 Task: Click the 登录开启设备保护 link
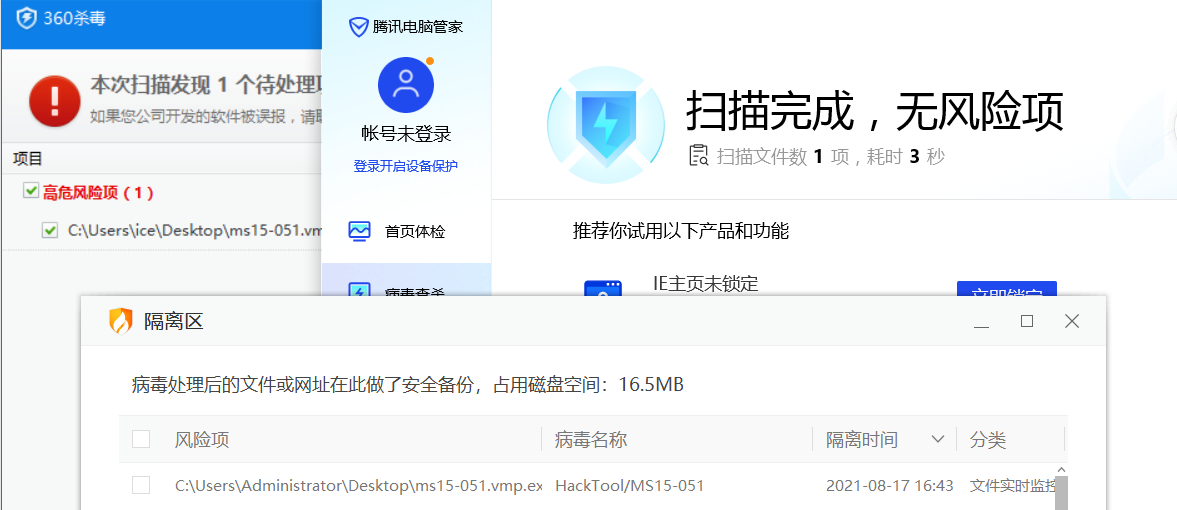pyautogui.click(x=405, y=166)
